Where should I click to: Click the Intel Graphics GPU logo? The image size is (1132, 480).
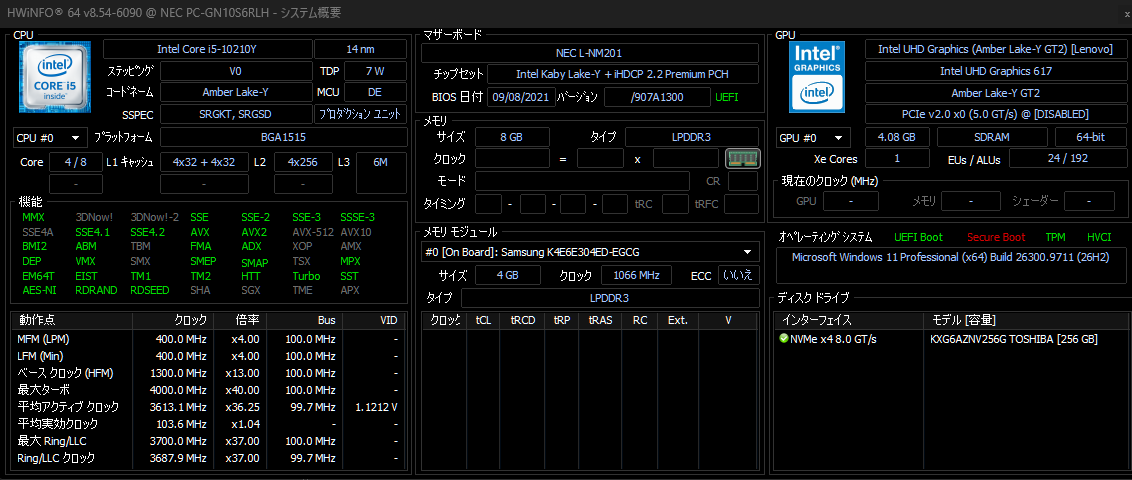pyautogui.click(x=818, y=77)
